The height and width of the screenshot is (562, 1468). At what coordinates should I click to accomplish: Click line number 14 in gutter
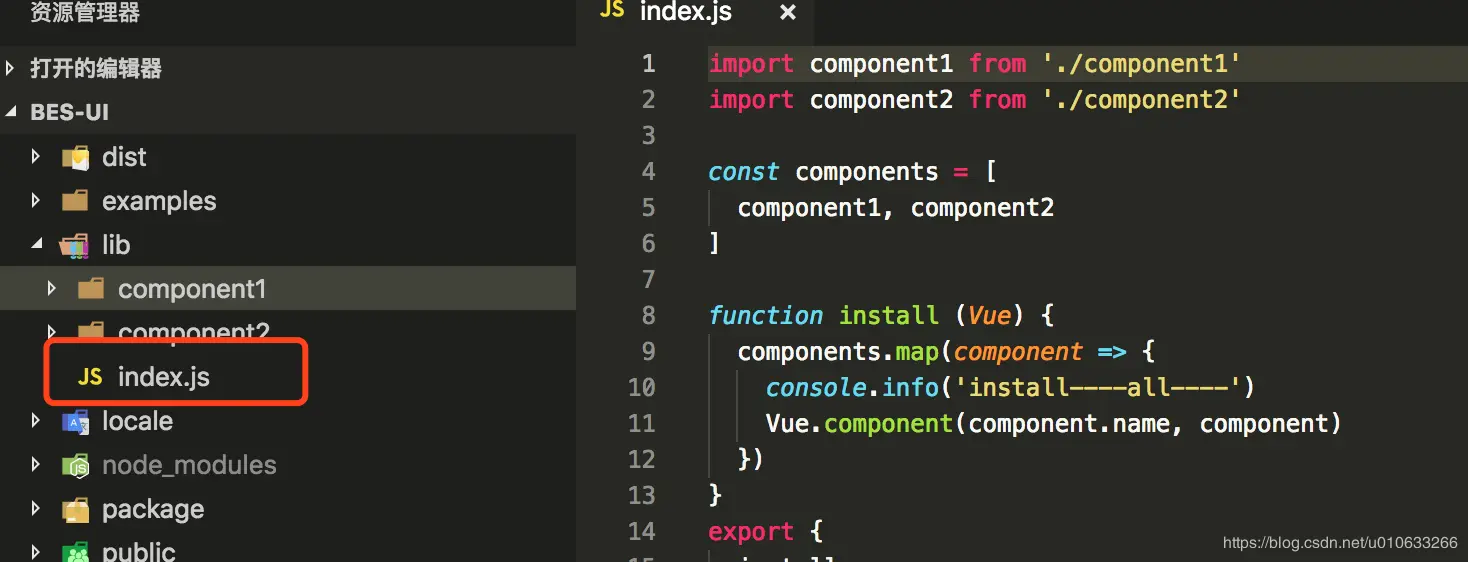point(642,532)
